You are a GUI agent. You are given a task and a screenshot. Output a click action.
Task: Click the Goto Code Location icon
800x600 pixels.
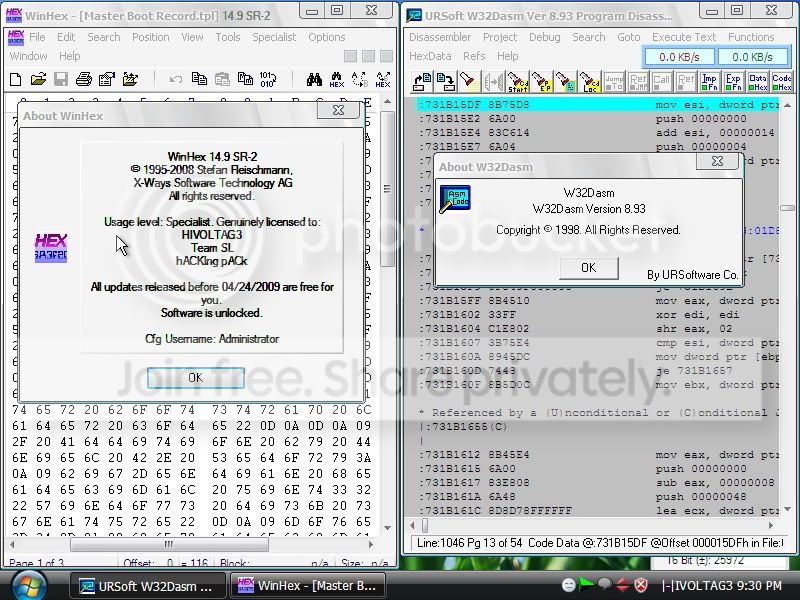(x=589, y=82)
